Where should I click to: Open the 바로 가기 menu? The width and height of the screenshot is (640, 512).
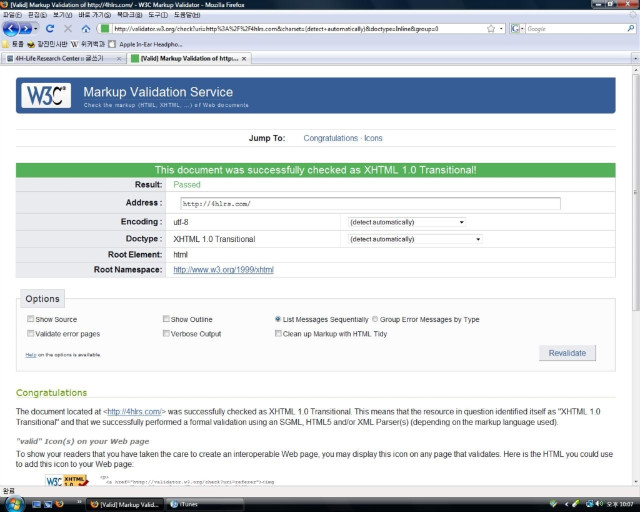click(x=94, y=15)
